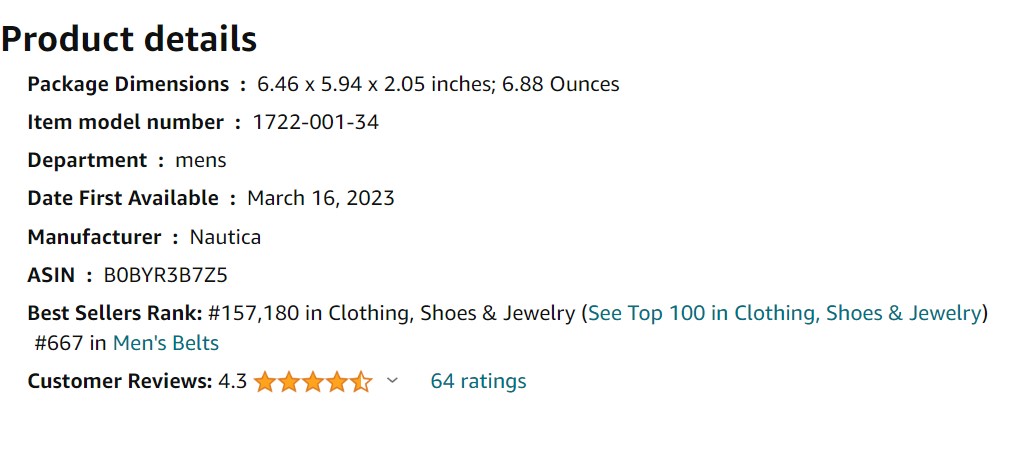Click the first star in the rating
1024x466 pixels.
pos(264,381)
